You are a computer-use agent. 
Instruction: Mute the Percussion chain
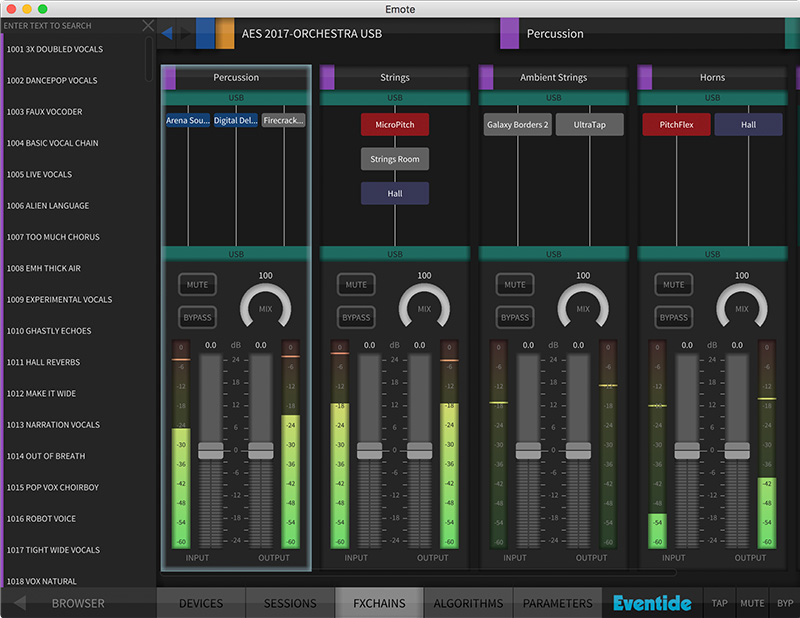[197, 285]
